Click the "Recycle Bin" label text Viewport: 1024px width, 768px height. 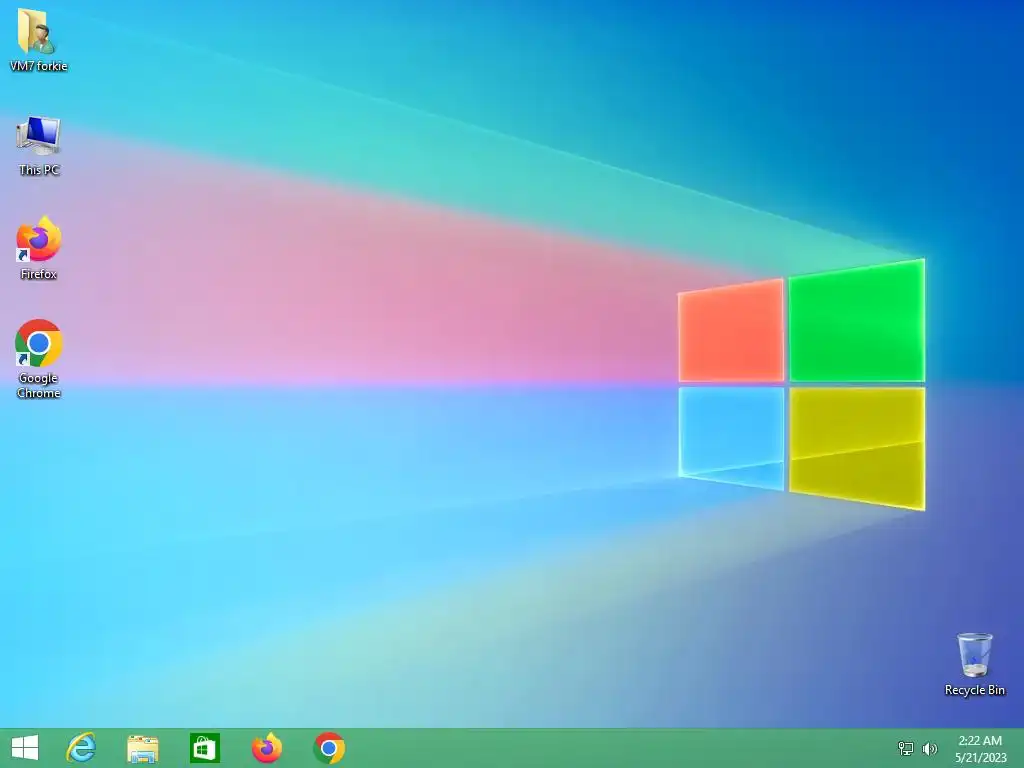pyautogui.click(x=974, y=690)
